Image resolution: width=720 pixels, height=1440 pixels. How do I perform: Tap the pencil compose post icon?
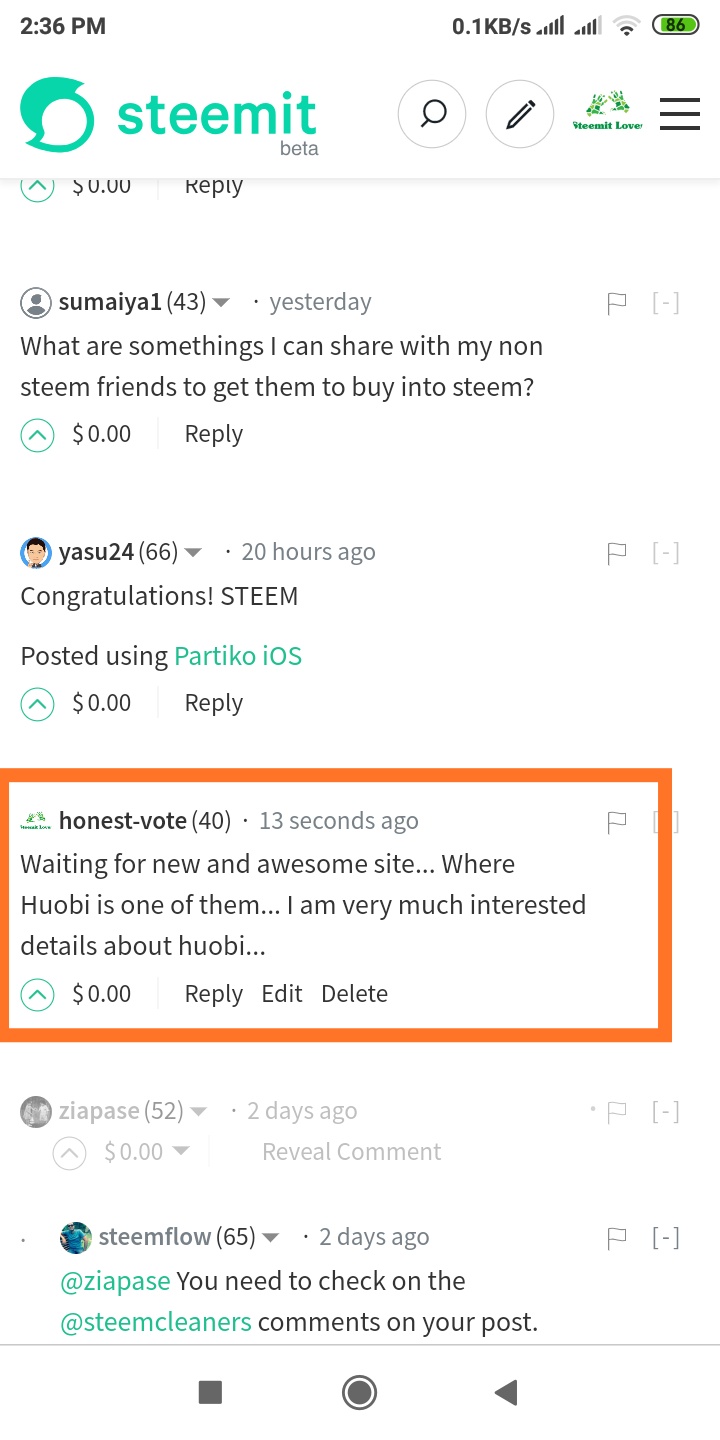click(519, 115)
